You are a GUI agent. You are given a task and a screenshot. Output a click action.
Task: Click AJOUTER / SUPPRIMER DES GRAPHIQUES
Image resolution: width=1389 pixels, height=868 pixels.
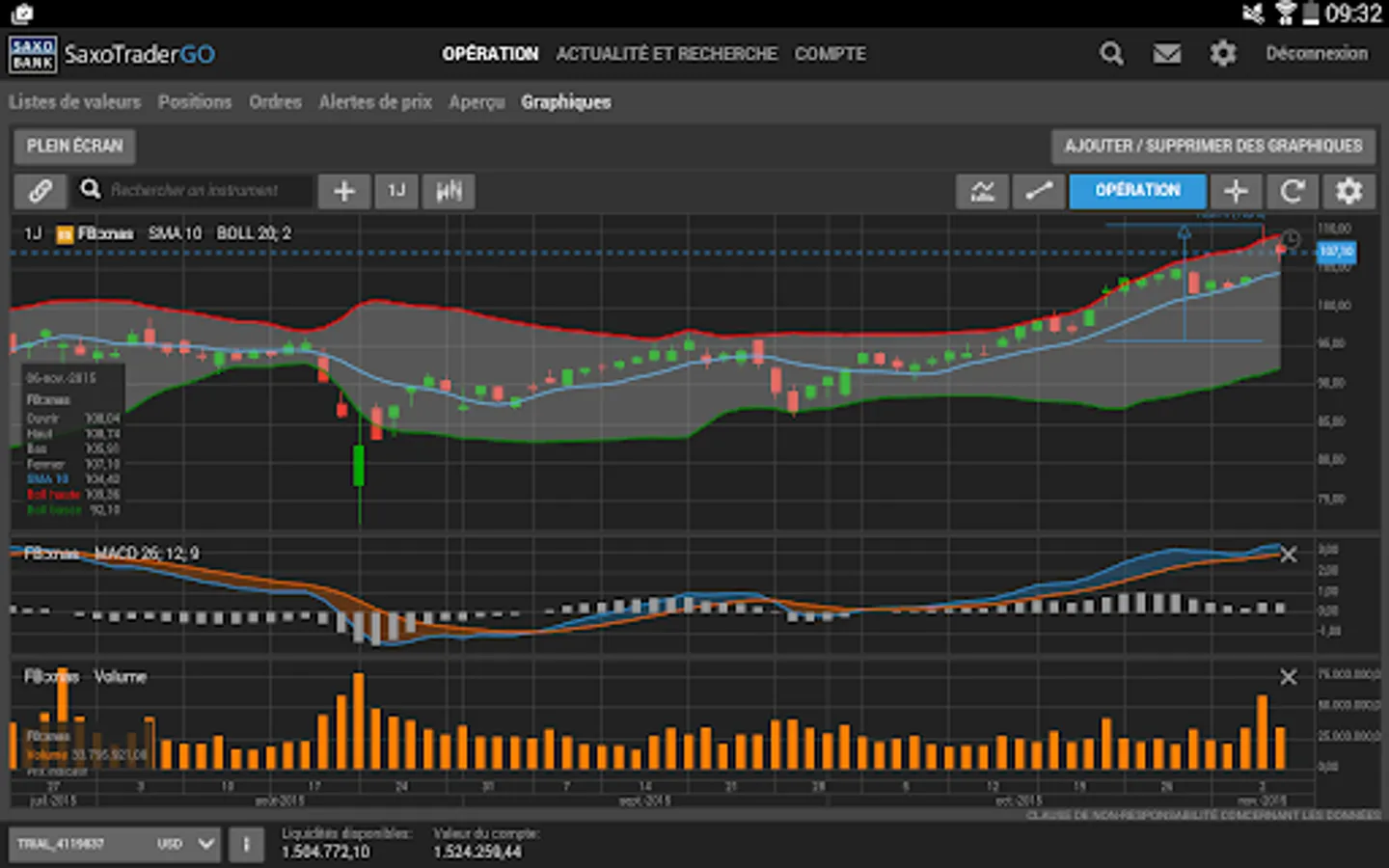(1213, 147)
